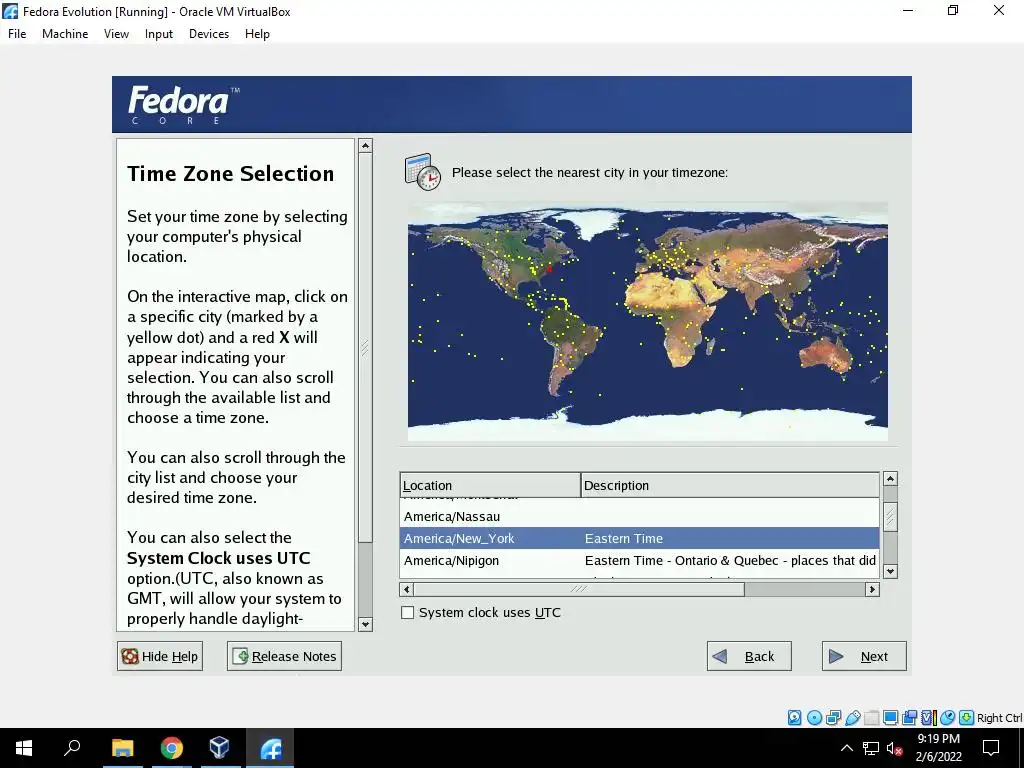Open the Windows notification center
This screenshot has width=1024, height=768.
click(991, 748)
